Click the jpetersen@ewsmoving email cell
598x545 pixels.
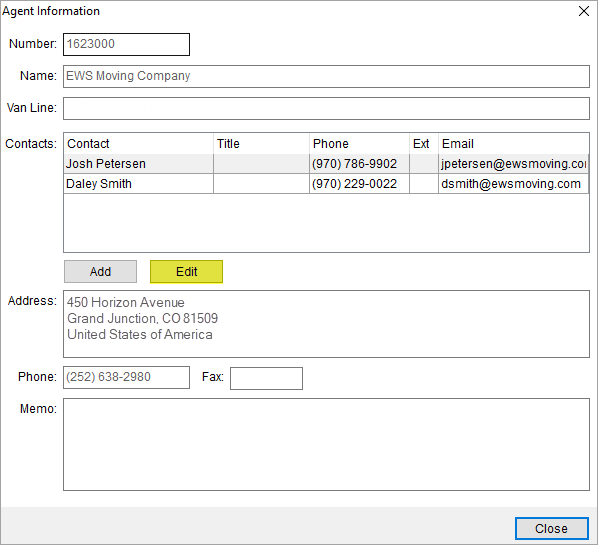(x=513, y=164)
